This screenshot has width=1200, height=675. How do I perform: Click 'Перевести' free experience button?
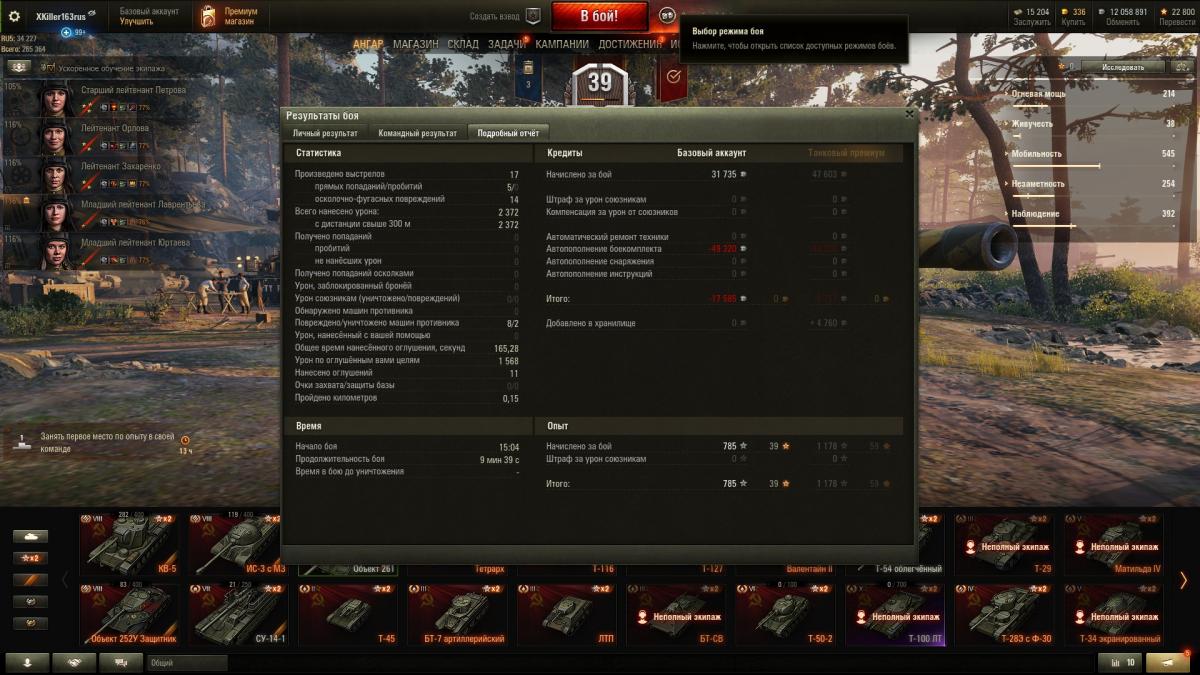(1177, 21)
